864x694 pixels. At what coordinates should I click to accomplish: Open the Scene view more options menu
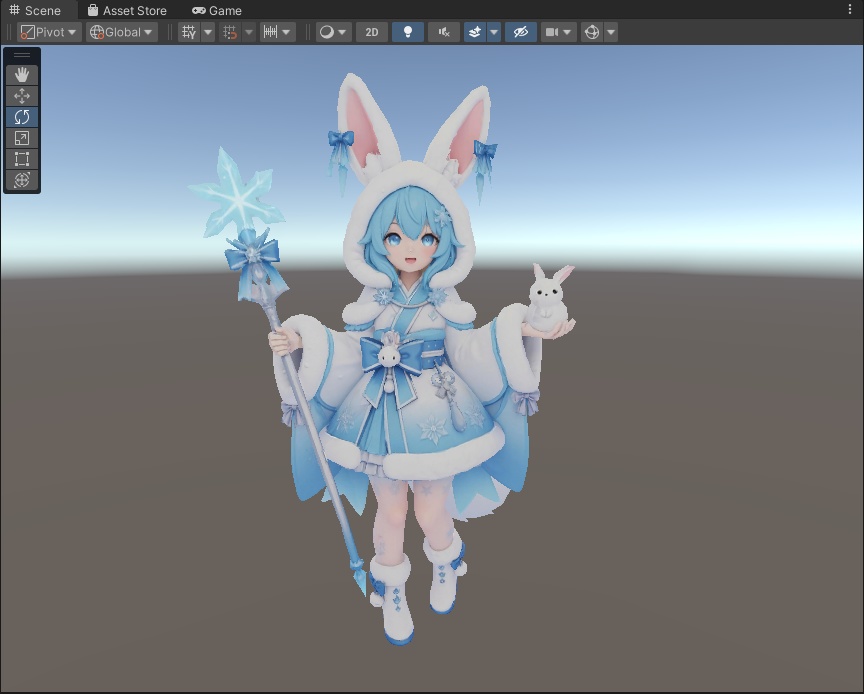coord(850,9)
